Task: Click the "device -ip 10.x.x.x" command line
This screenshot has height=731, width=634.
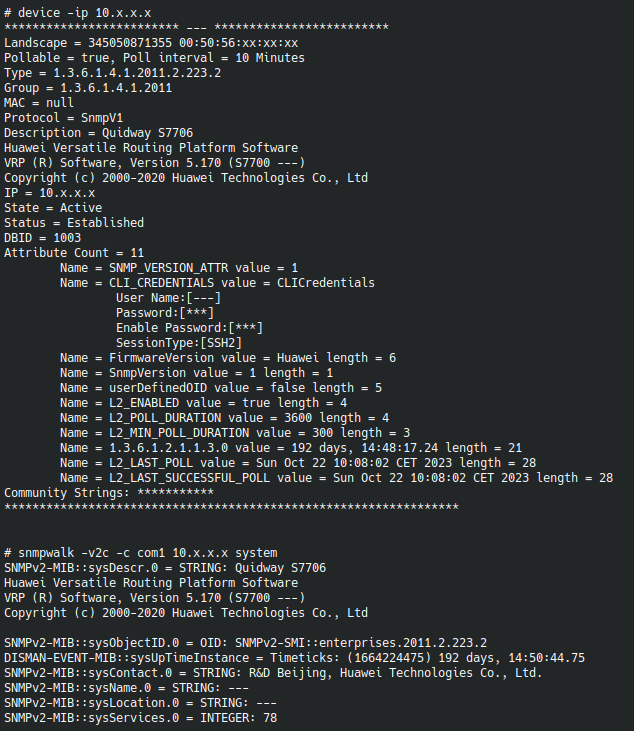Action: pyautogui.click(x=78, y=13)
